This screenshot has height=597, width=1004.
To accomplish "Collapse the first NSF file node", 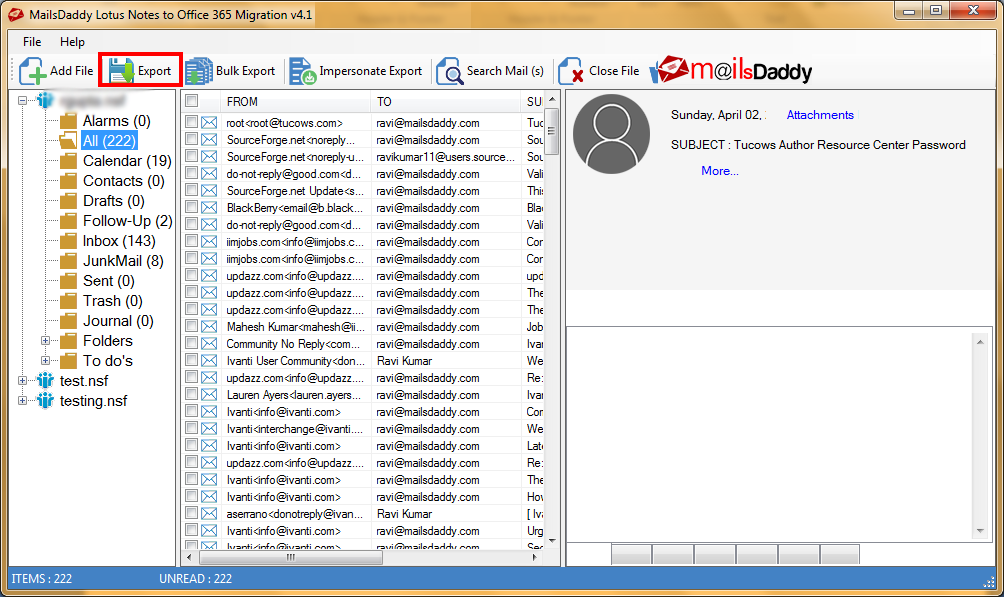I will coord(22,101).
